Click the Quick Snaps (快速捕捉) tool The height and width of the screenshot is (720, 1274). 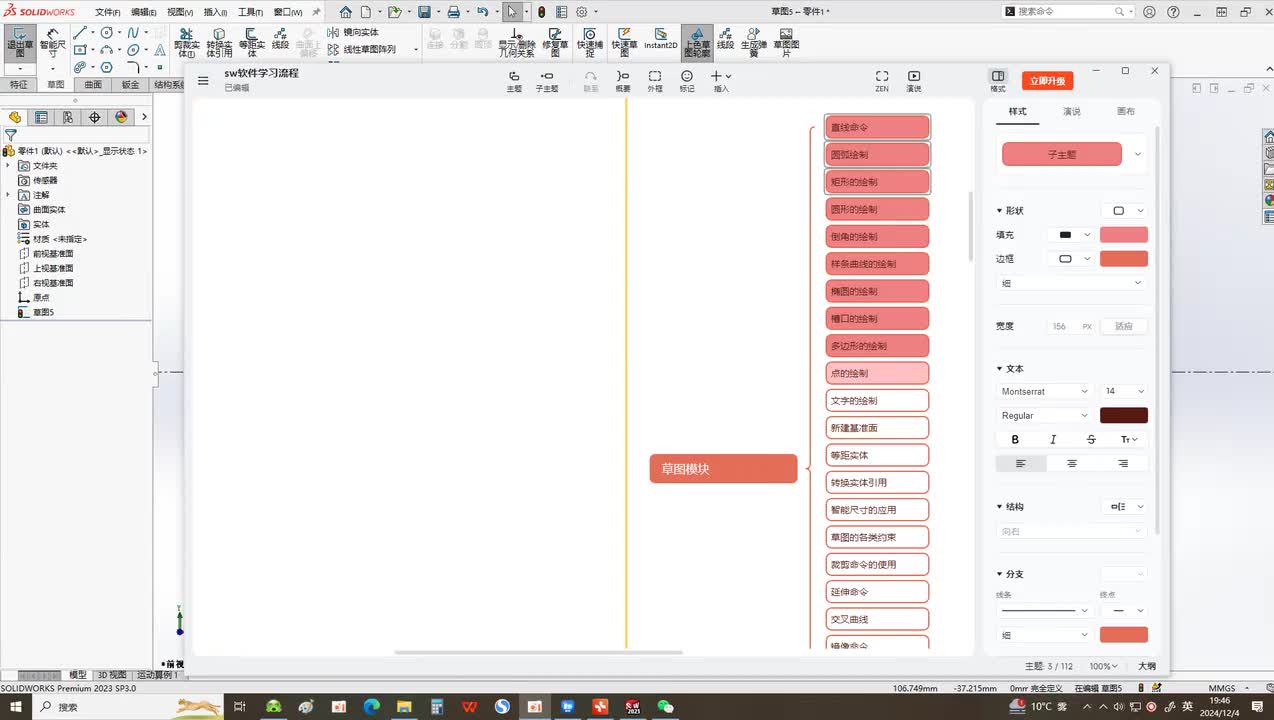(590, 42)
